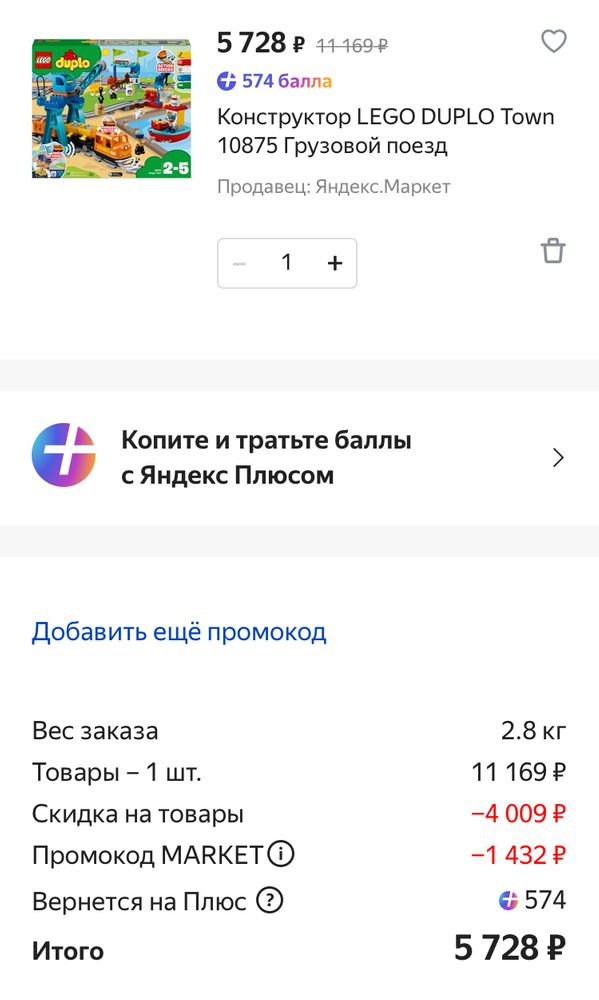The width and height of the screenshot is (599, 1000).
Task: Open info tooltip next to Промокод MARKET
Action: tap(283, 855)
